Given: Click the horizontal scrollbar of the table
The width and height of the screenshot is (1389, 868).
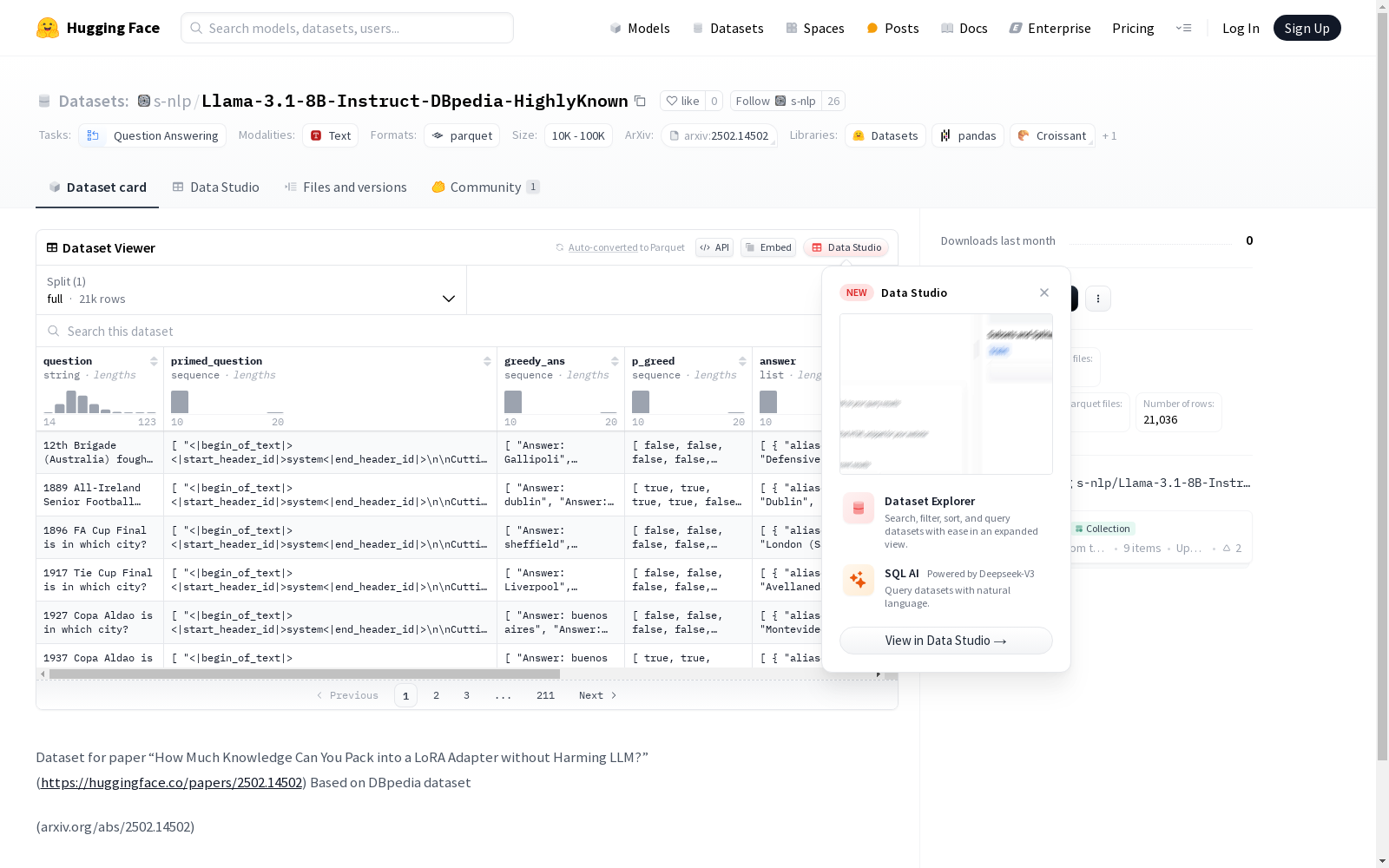Looking at the screenshot, I should [305, 674].
